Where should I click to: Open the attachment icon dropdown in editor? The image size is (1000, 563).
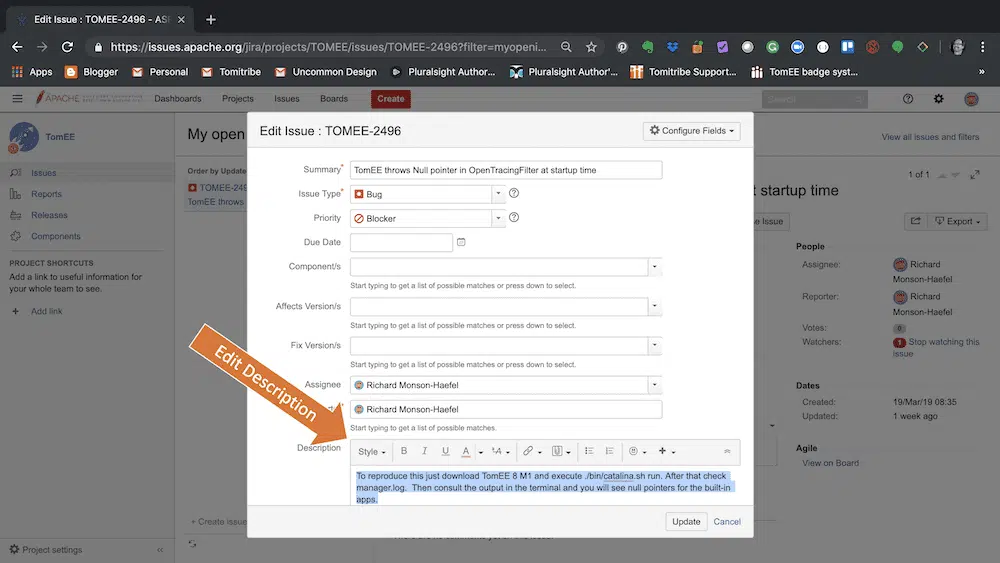(x=561, y=451)
